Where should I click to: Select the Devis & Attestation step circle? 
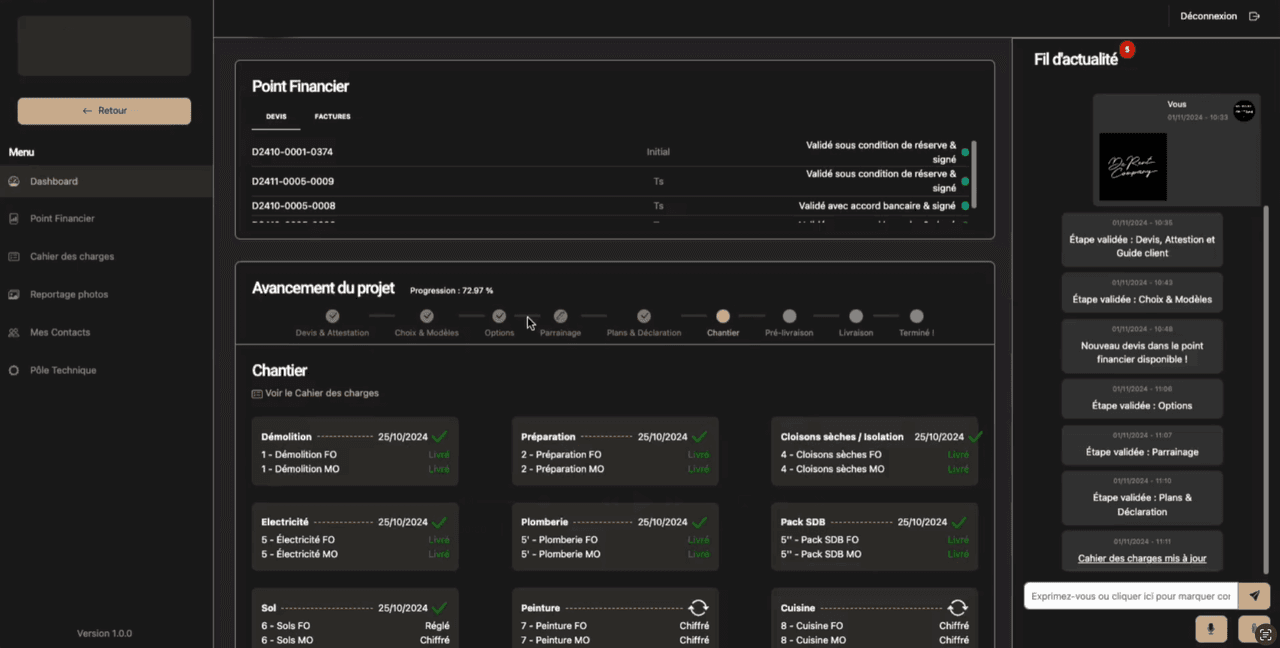[x=332, y=316]
